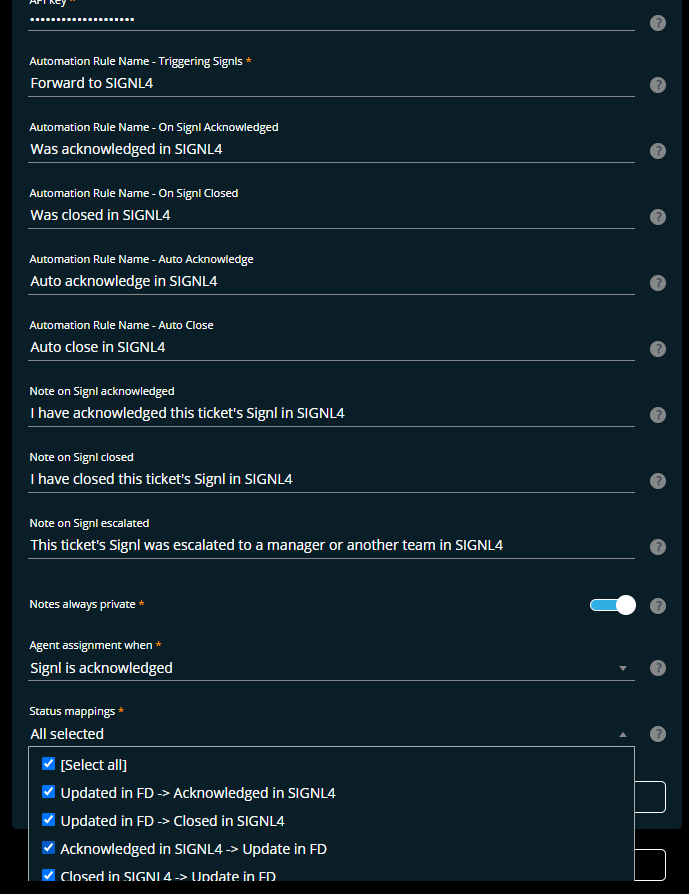Open help for Note on Signl escalated
Viewport: 689px width, 894px height.
coord(658,547)
